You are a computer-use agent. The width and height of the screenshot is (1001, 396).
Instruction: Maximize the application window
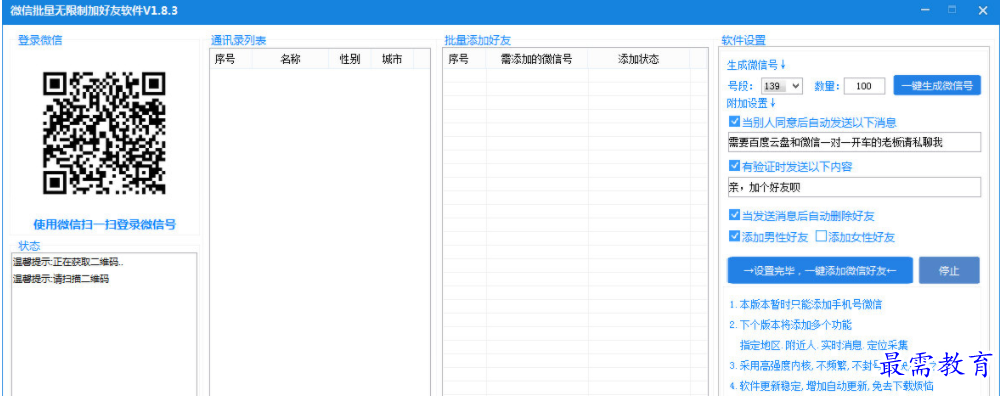coord(952,10)
